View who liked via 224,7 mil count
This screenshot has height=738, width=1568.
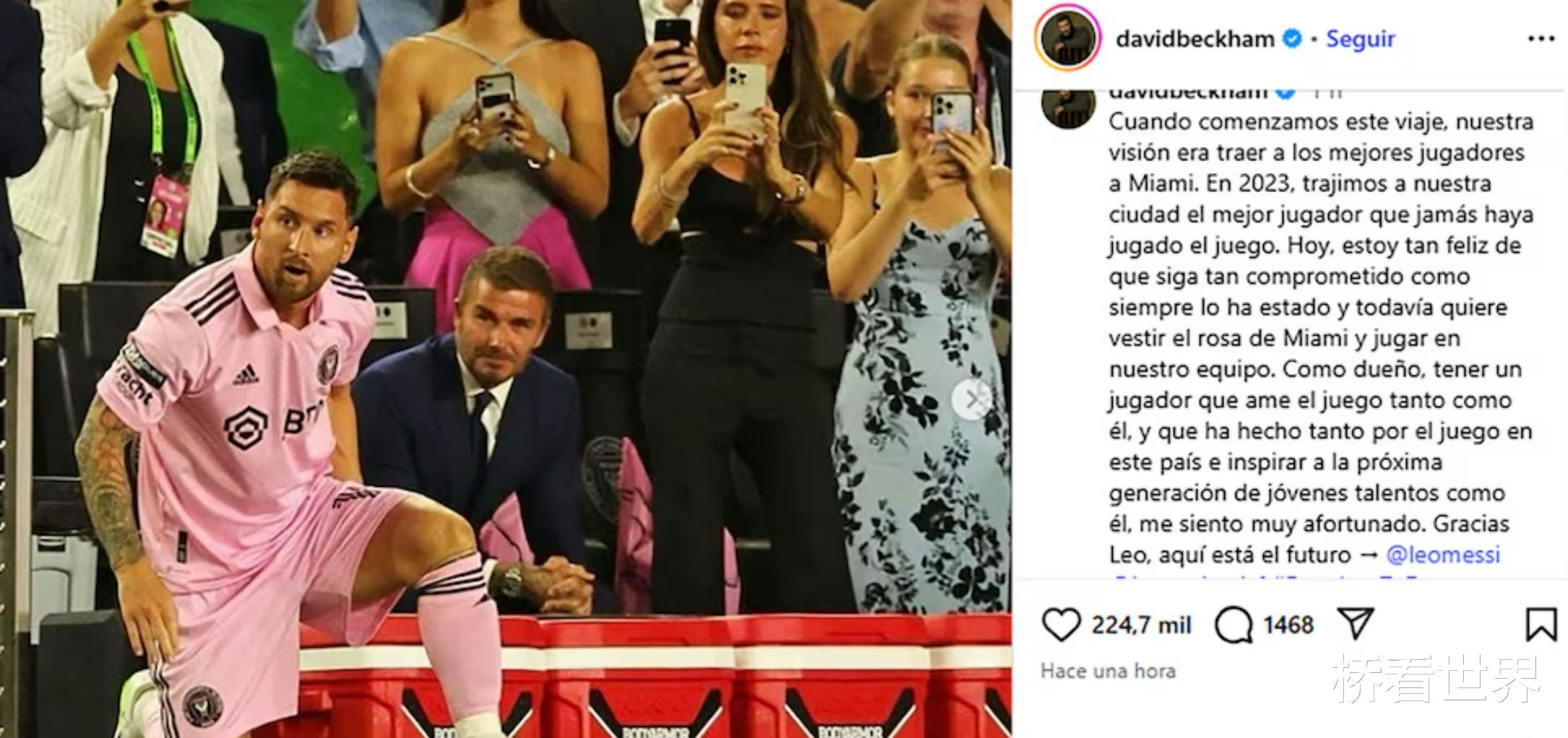(1141, 625)
